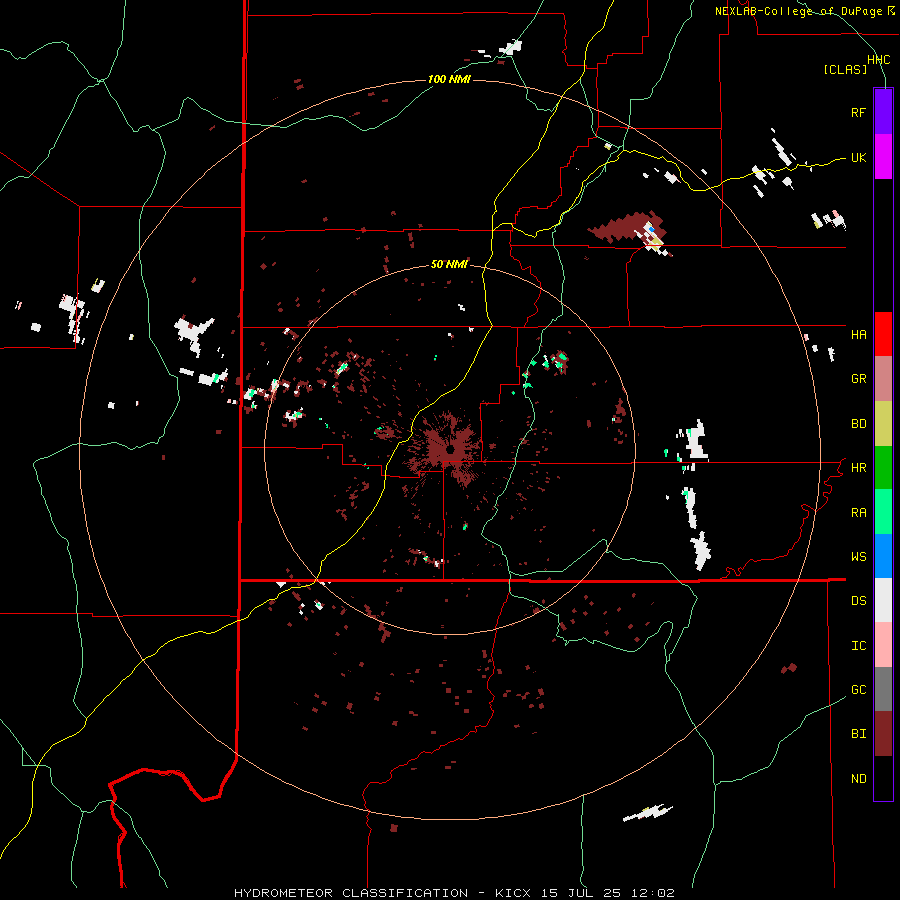Click the DS legend label

click(x=858, y=600)
